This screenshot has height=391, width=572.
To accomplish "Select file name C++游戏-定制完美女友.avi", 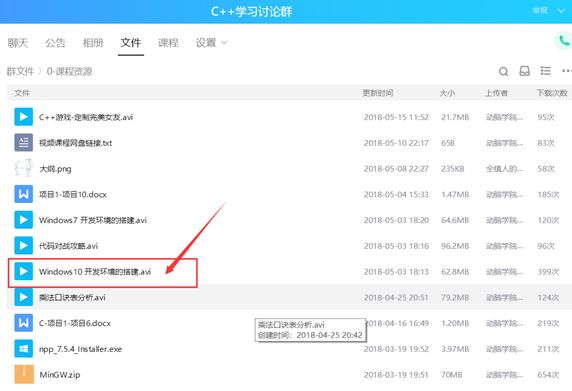I will tap(86, 117).
